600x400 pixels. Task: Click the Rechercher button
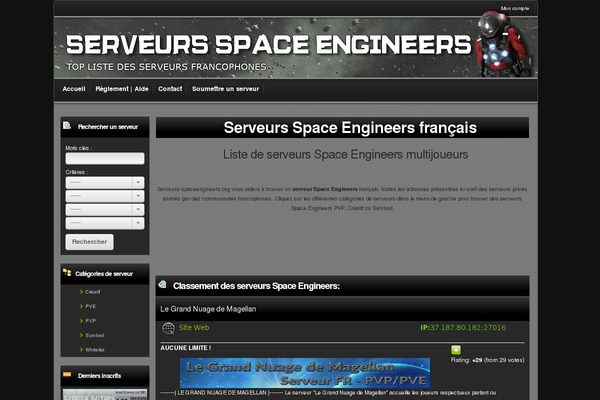pyautogui.click(x=90, y=242)
